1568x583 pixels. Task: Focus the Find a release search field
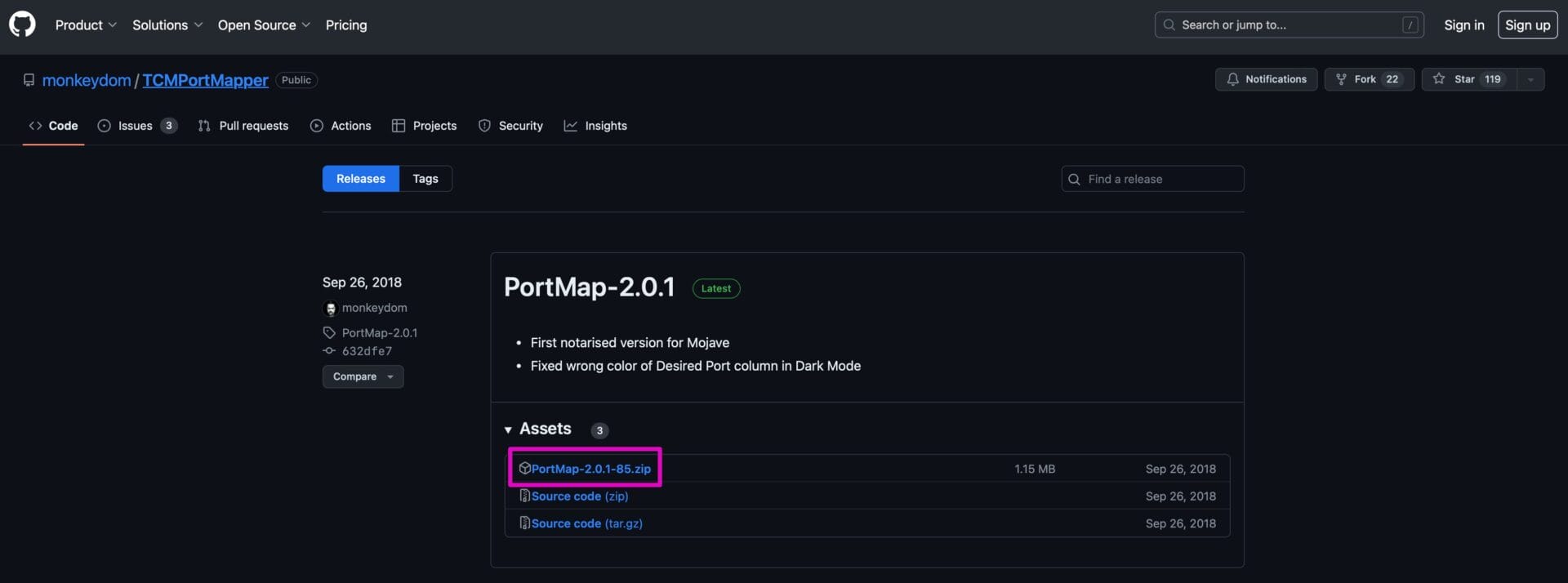[x=1160, y=179]
